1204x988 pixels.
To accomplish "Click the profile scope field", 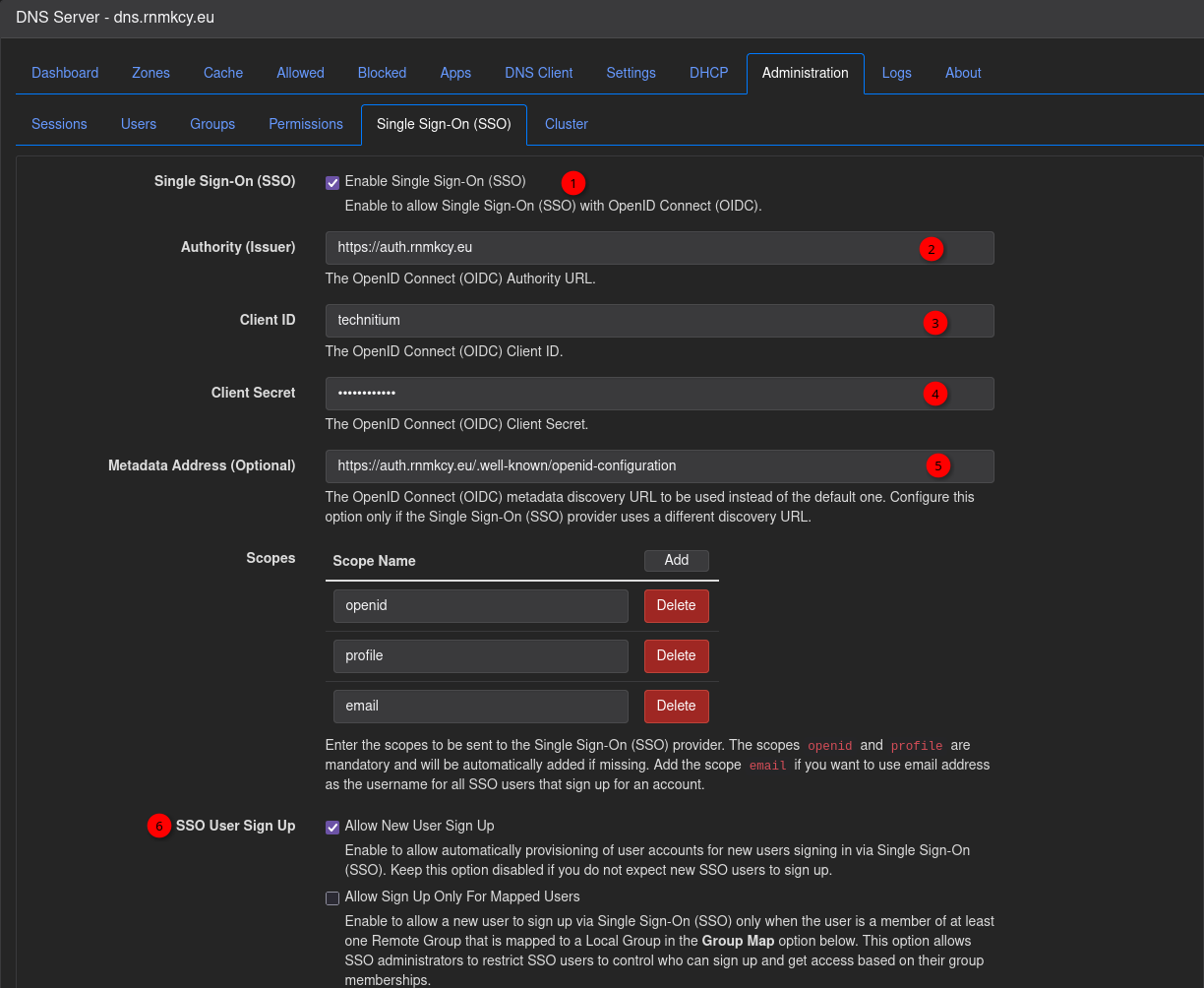I will (480, 656).
